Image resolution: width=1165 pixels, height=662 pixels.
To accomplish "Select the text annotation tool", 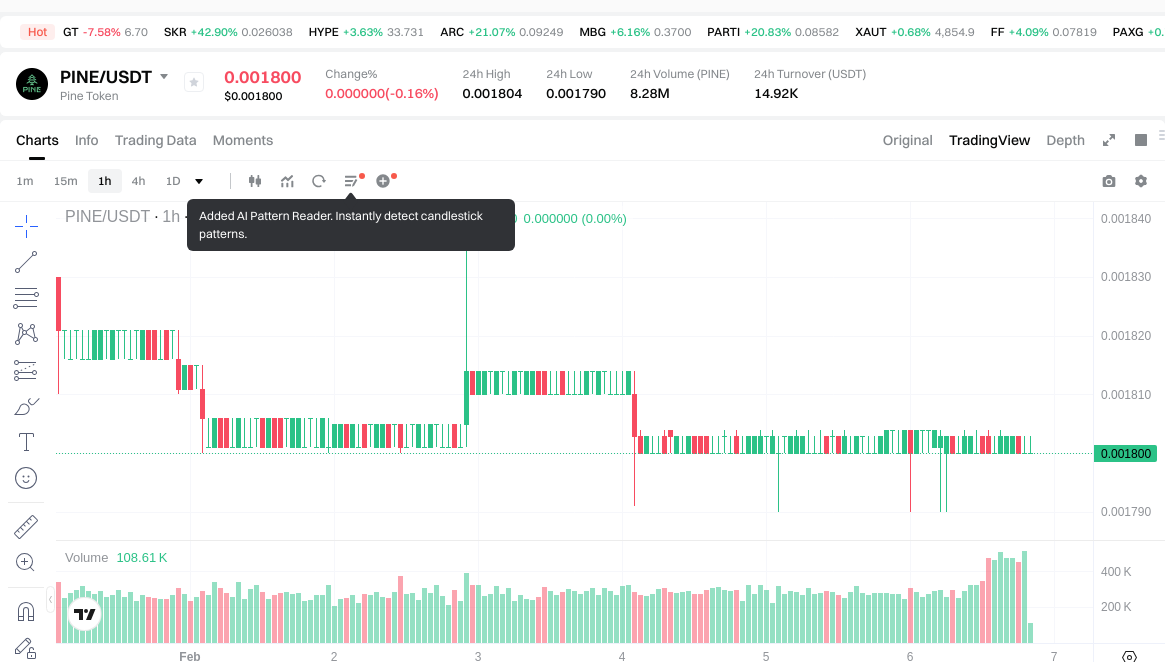I will (x=27, y=442).
